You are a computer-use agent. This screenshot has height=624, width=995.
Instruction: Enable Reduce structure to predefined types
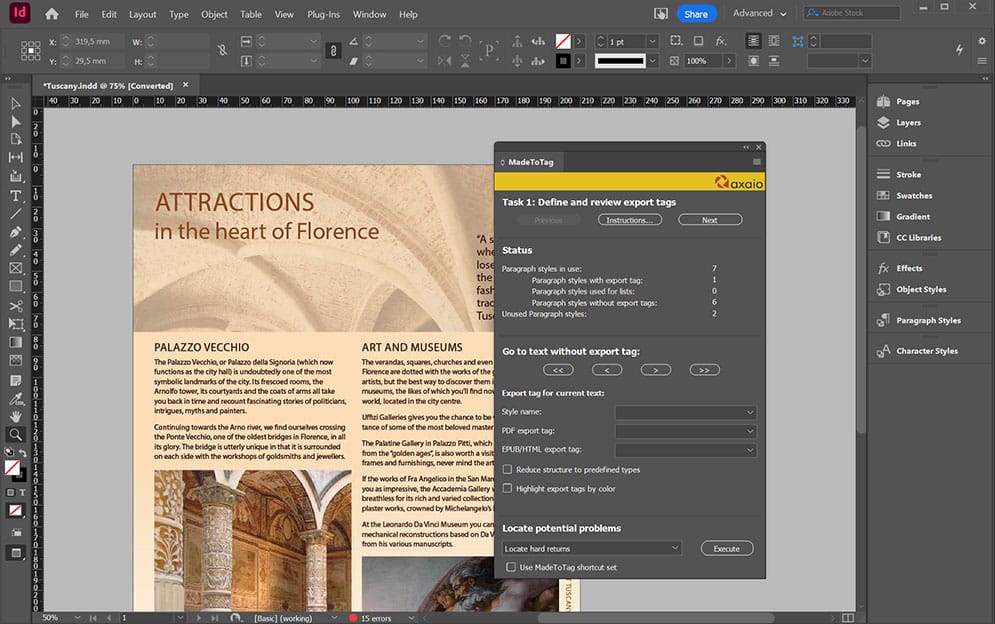pos(507,470)
